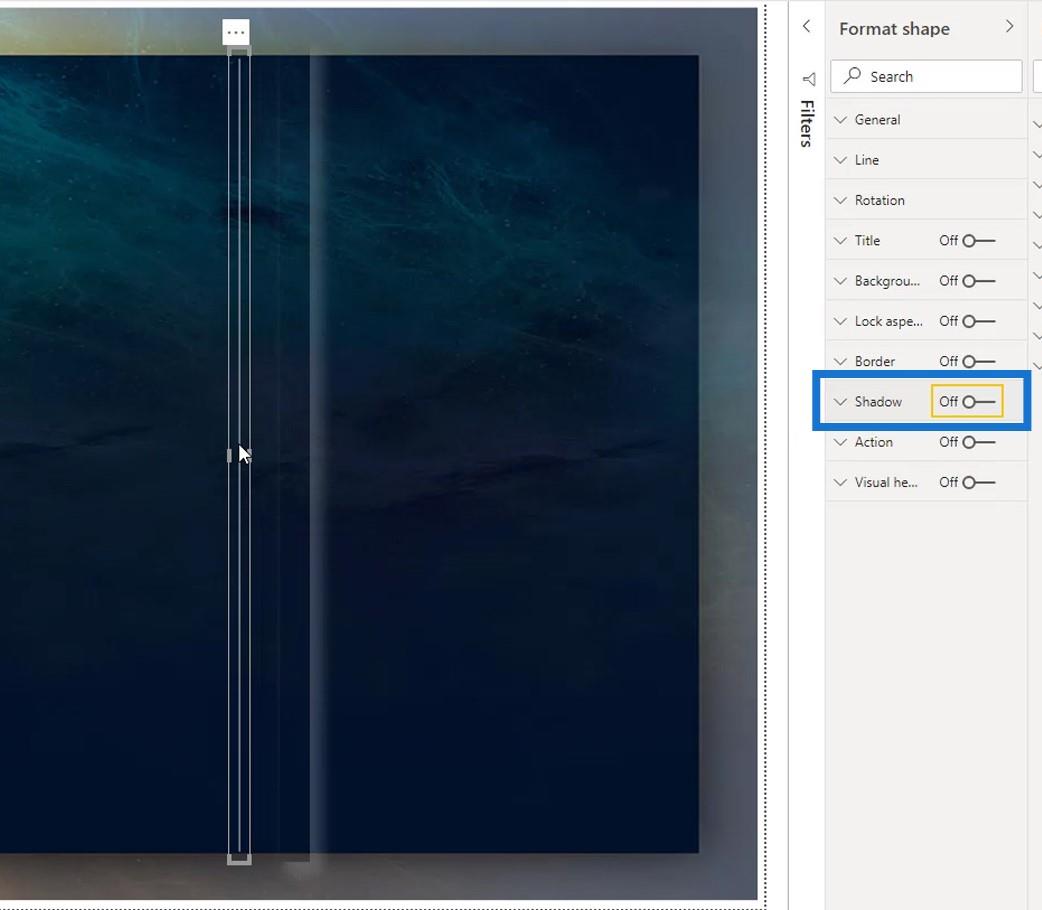Collapse the Format shape pane left arrow

(x=806, y=27)
